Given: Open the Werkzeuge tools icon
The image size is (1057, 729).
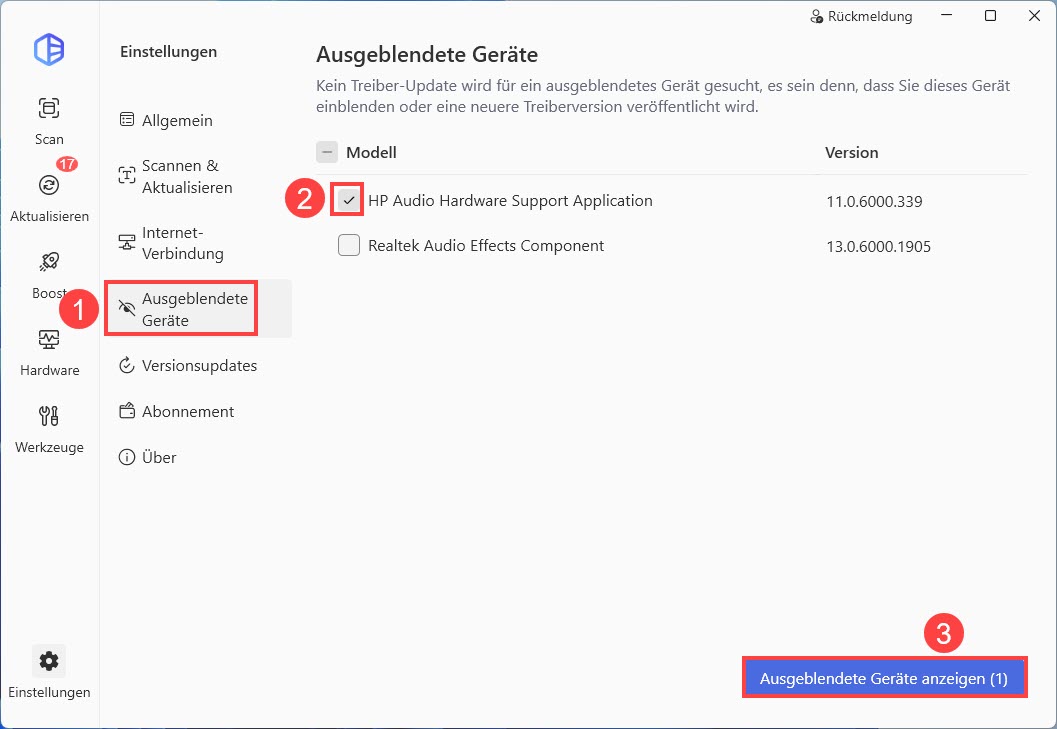Looking at the screenshot, I should coord(49,415).
